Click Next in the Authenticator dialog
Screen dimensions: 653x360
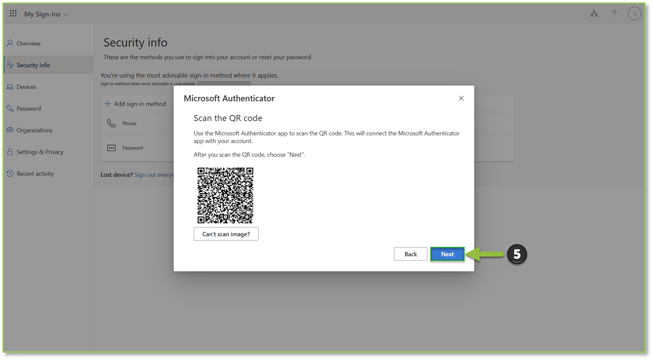[447, 254]
